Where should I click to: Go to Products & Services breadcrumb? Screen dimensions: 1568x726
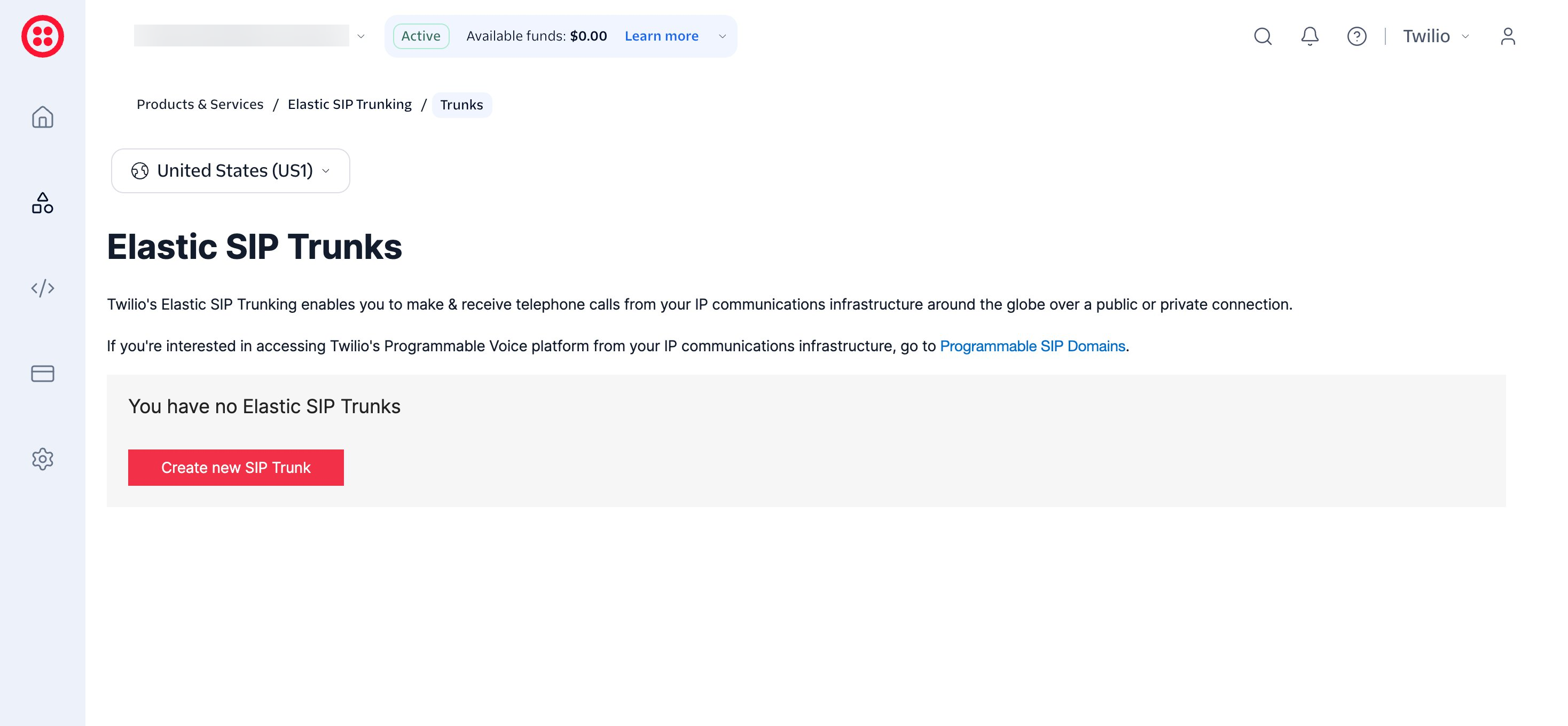200,104
